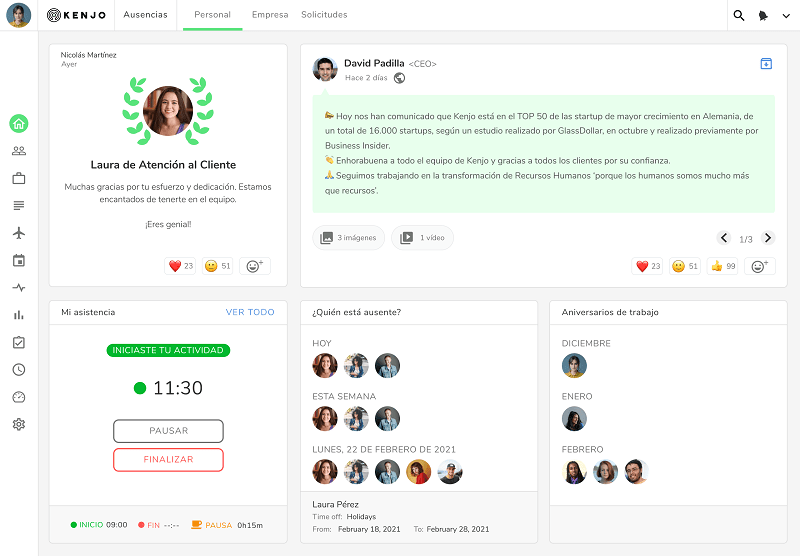Toggle the heart reaction on Laura's card
This screenshot has width=800, height=556.
[181, 266]
